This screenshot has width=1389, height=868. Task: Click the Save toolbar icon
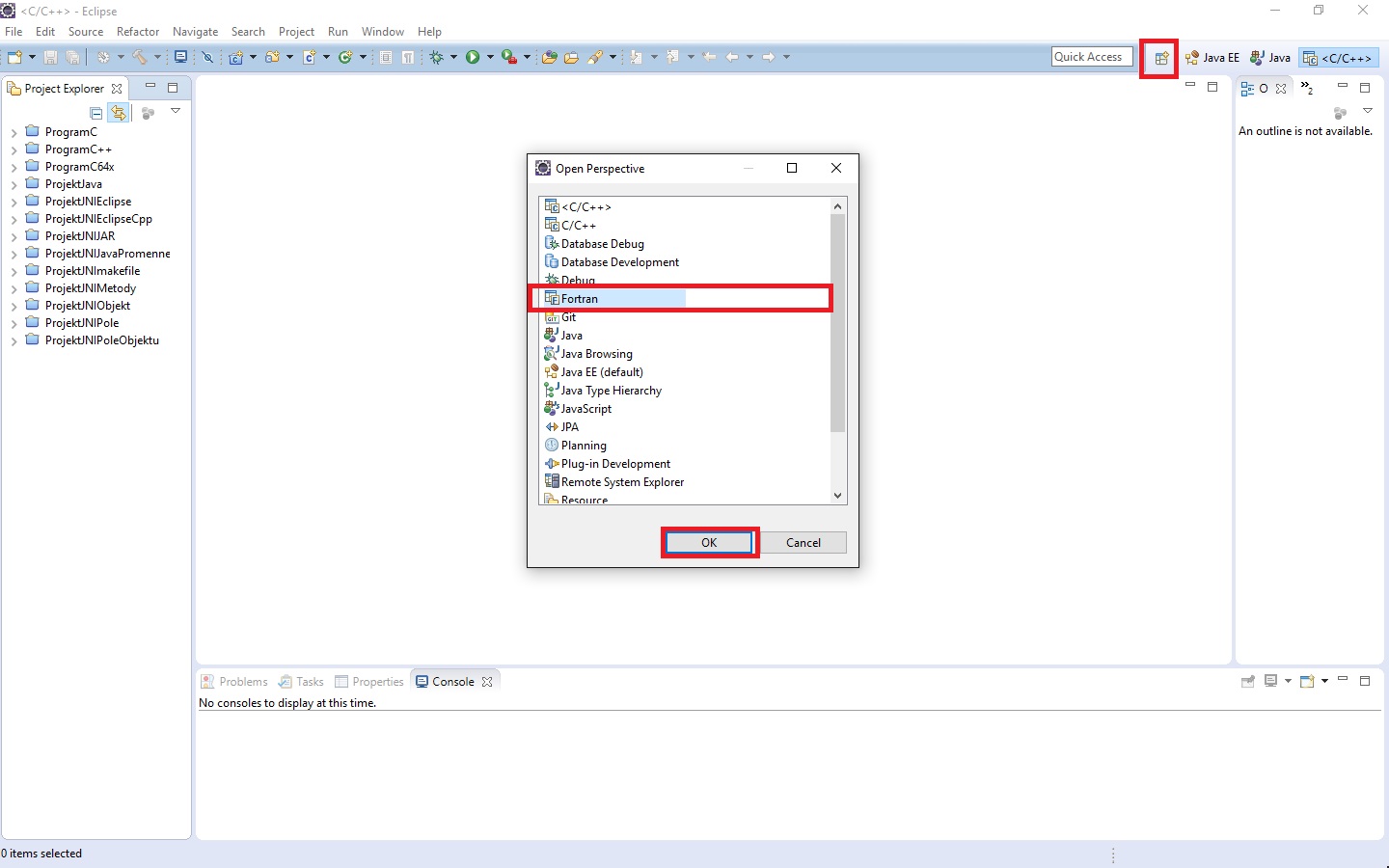50,57
